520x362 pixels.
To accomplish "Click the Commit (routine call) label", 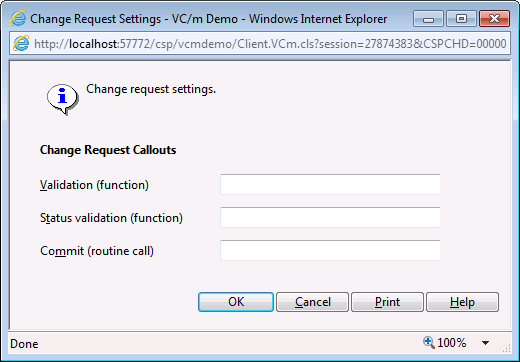I will click(x=97, y=251).
